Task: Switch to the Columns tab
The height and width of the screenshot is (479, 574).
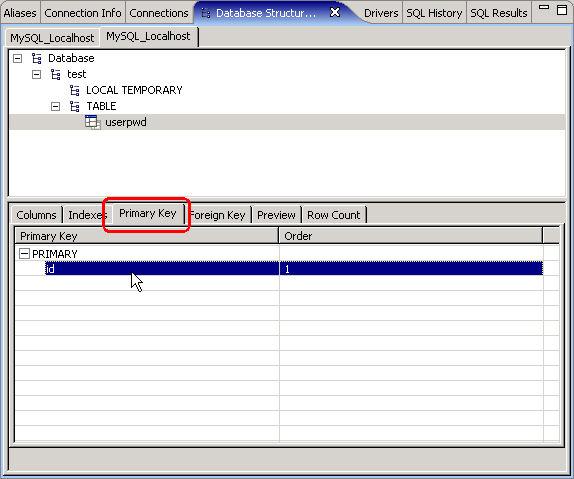Action: [37, 215]
